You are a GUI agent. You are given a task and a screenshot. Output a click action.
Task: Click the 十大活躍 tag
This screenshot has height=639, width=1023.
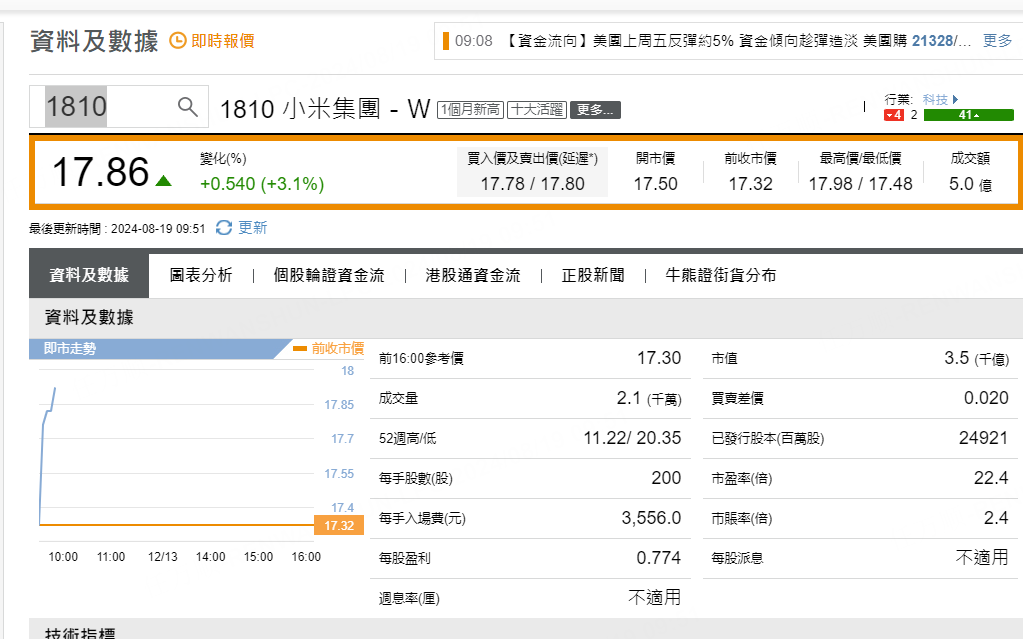(x=536, y=110)
